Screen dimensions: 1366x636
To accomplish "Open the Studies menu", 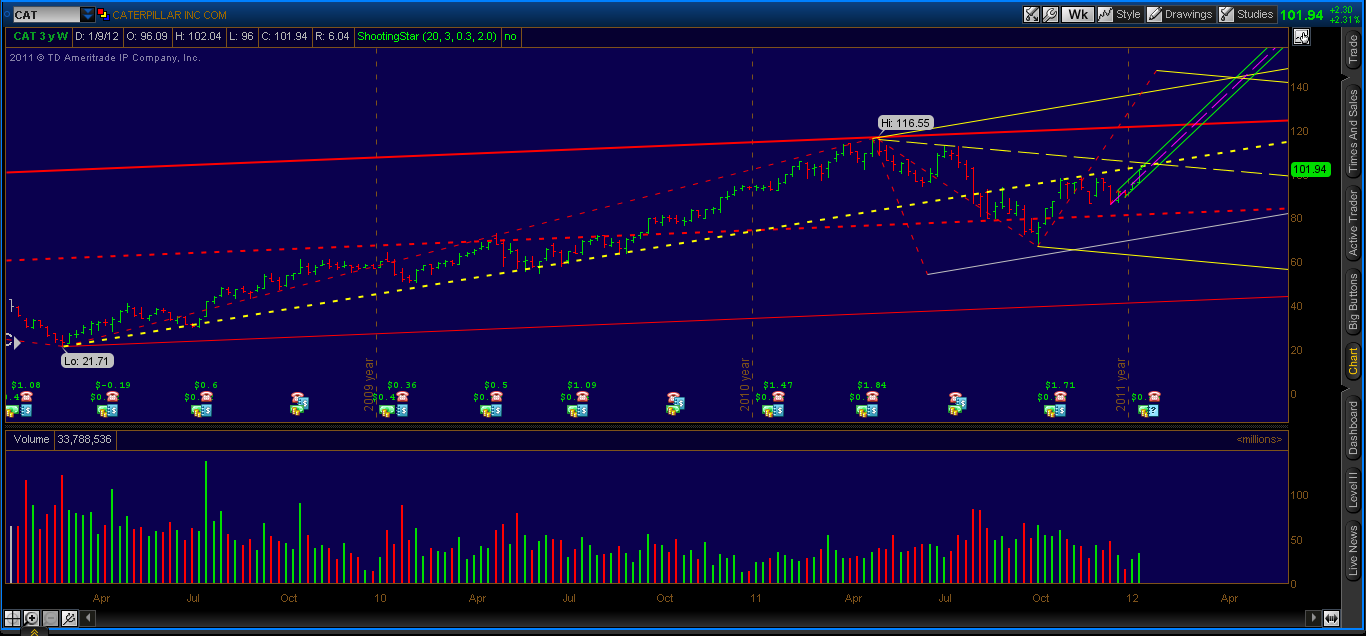I will [1246, 14].
